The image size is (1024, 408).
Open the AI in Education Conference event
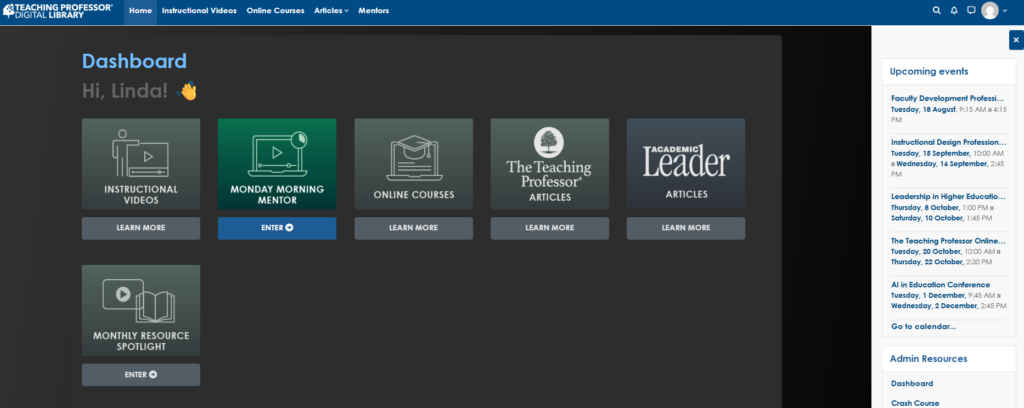940,285
